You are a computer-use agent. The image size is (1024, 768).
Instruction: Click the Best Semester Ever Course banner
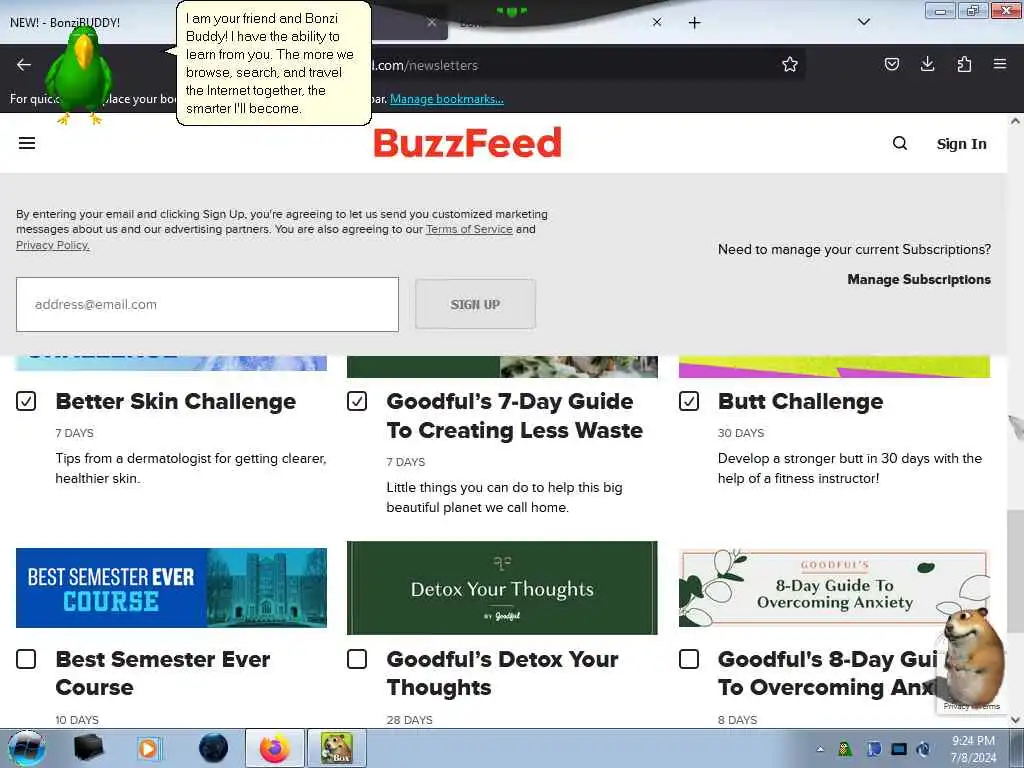coord(171,588)
